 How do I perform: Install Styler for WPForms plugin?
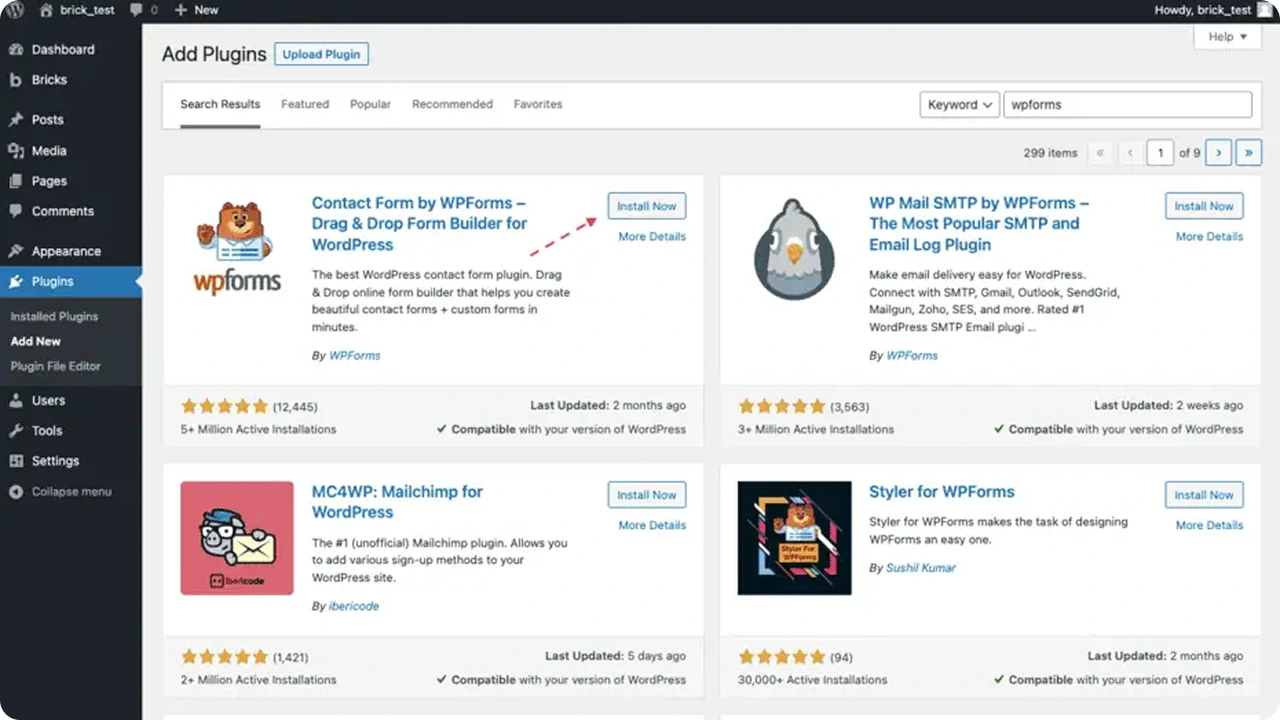(1204, 495)
